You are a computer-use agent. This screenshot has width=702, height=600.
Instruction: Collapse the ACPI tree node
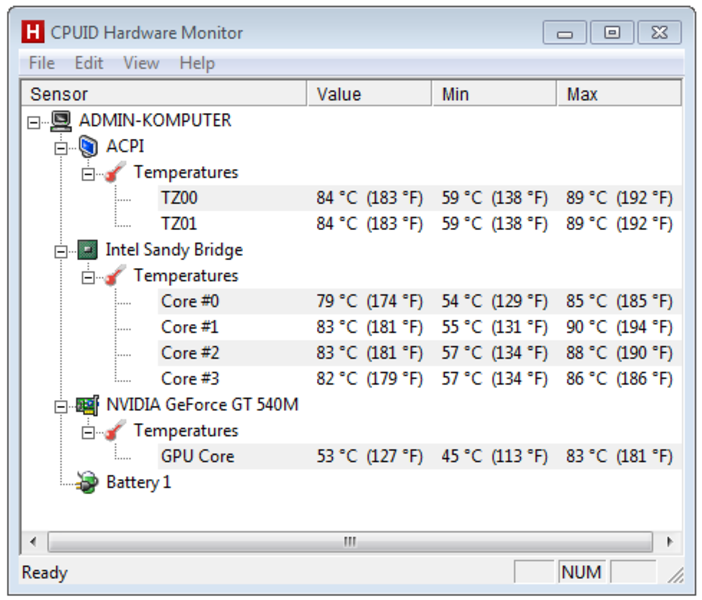pos(61,148)
